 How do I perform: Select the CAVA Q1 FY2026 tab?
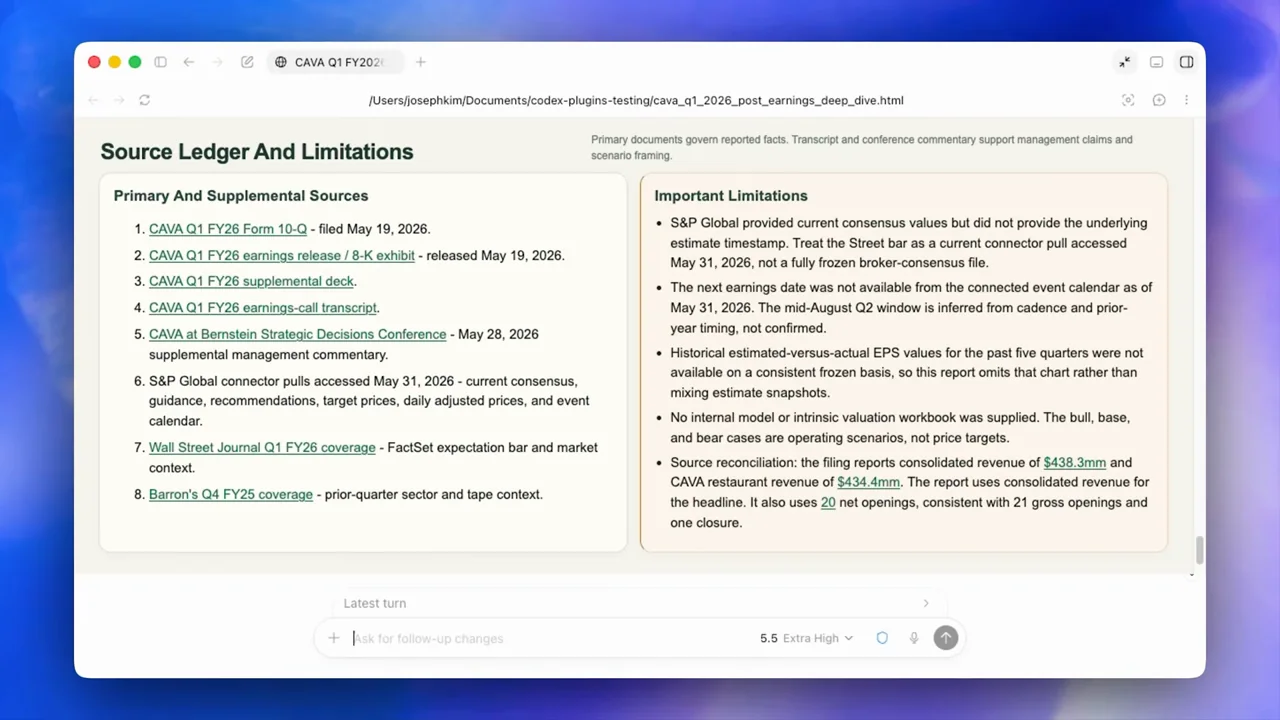[x=335, y=62]
